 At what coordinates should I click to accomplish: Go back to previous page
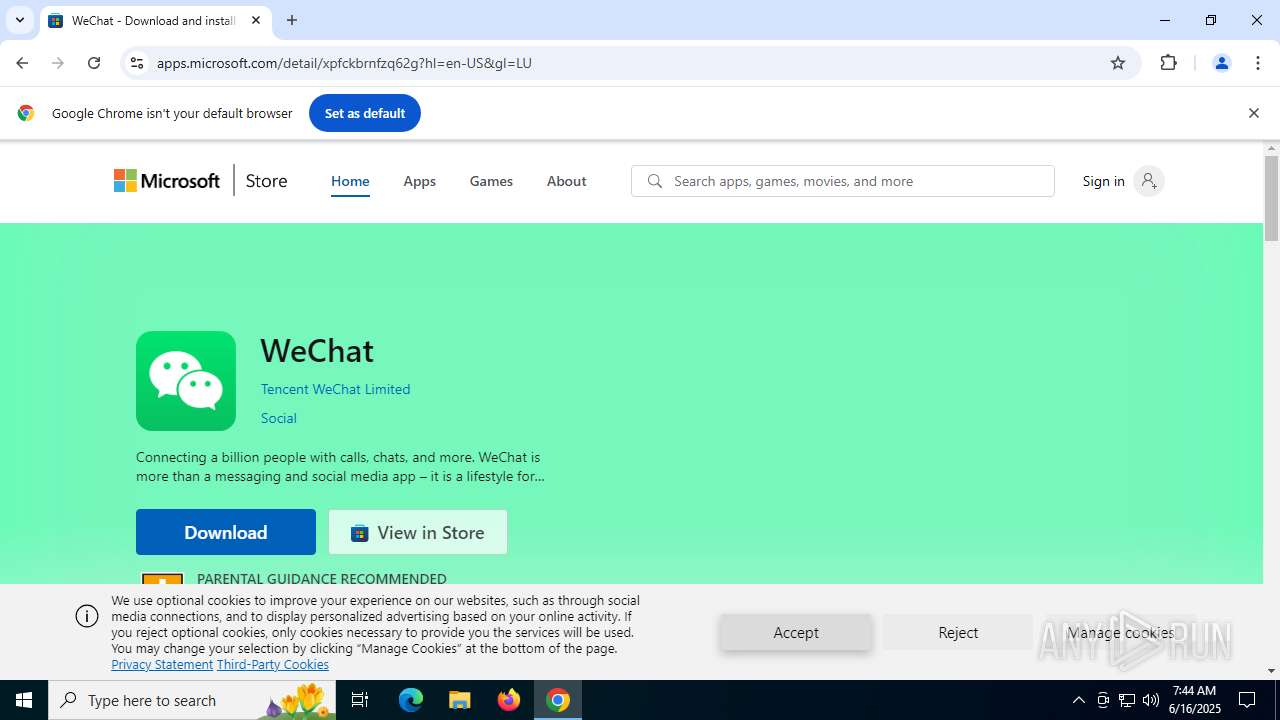[22, 63]
